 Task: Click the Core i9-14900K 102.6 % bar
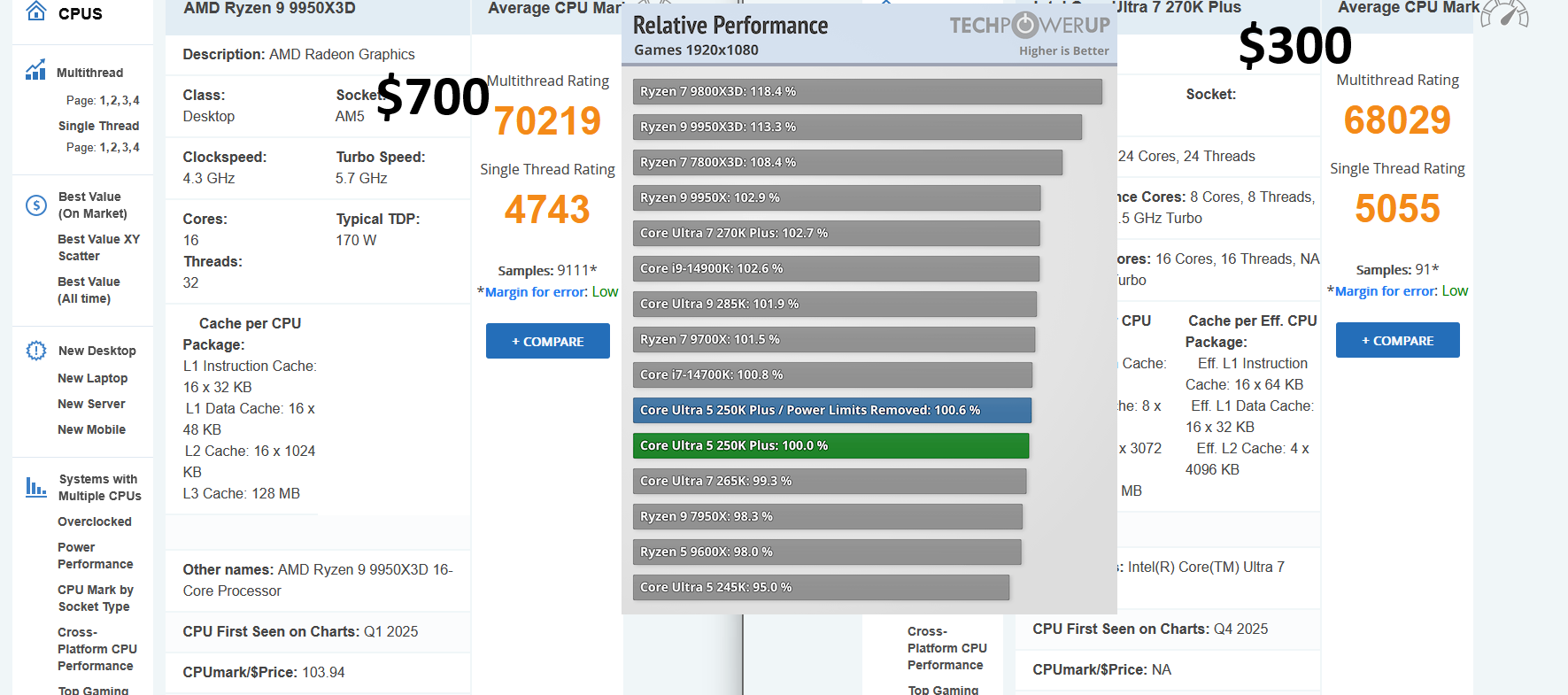pos(836,268)
